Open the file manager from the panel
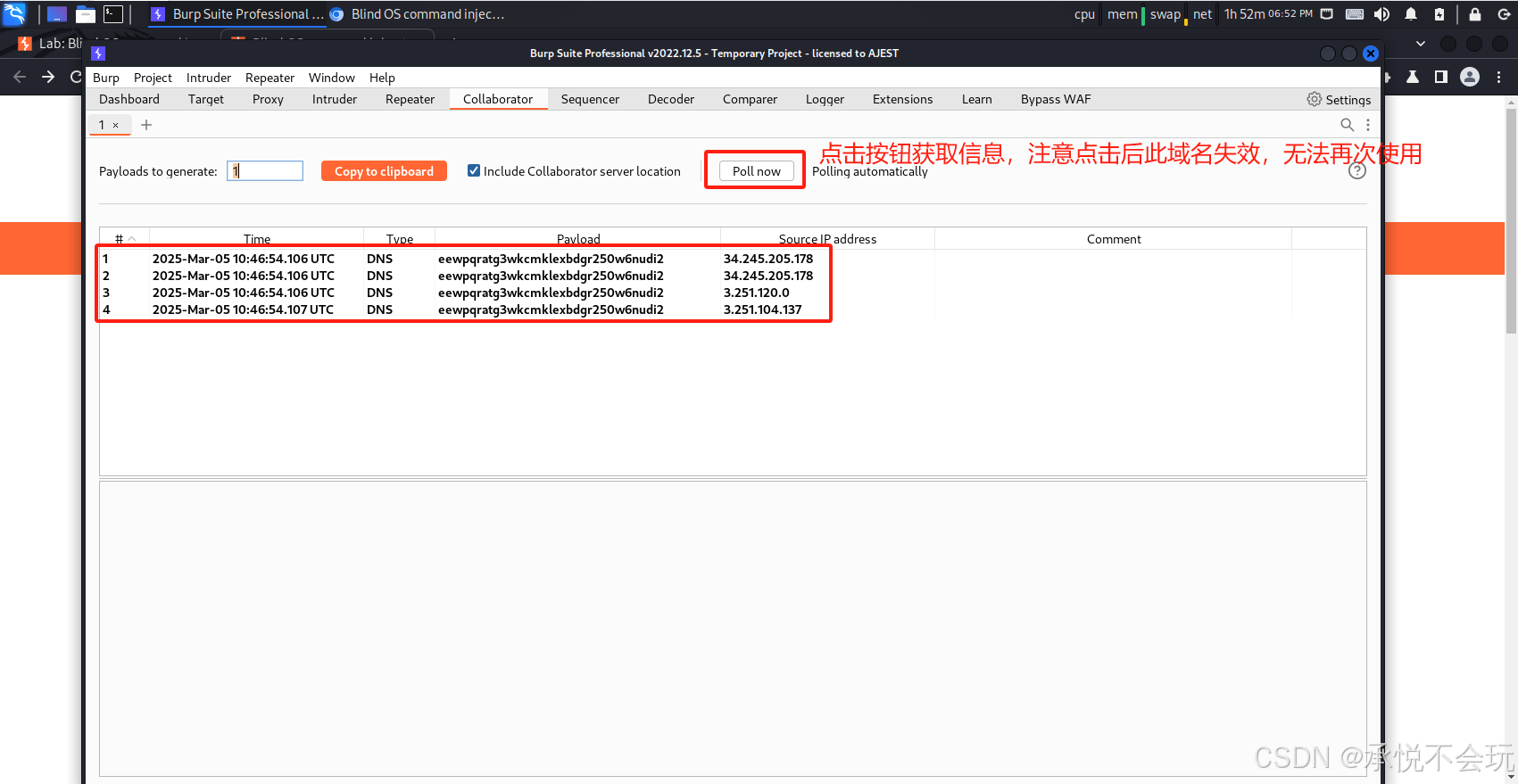 pyautogui.click(x=86, y=14)
